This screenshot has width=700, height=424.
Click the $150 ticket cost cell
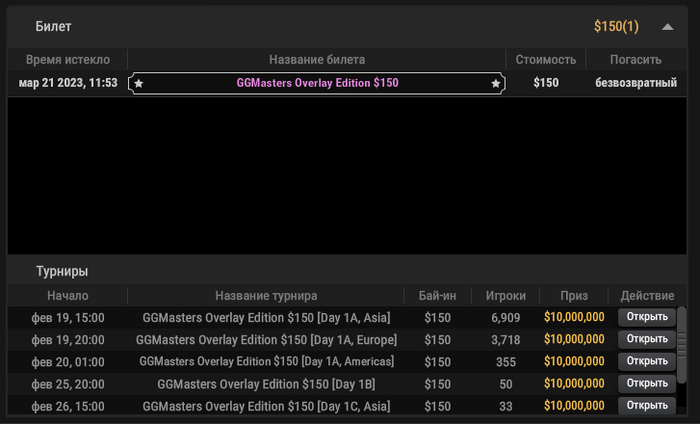546,83
